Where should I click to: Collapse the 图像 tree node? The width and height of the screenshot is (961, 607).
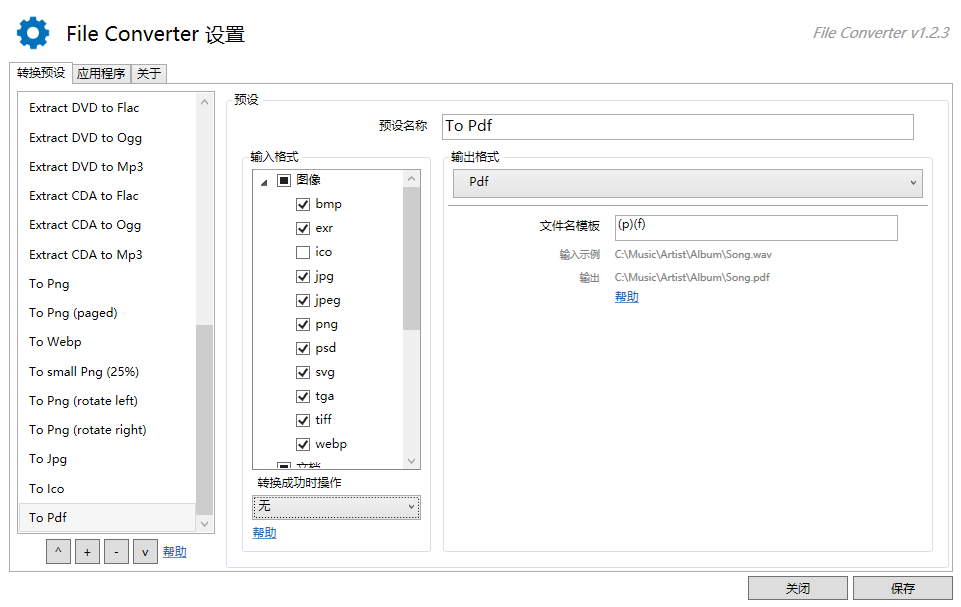click(264, 182)
